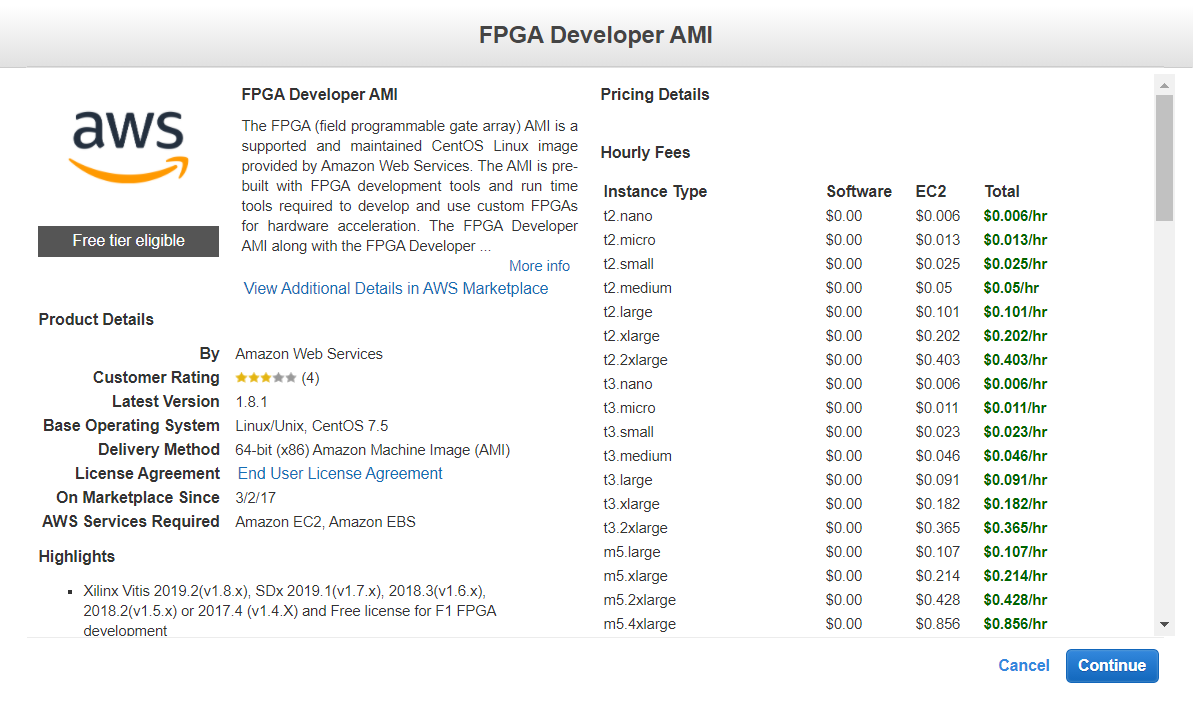This screenshot has height=705, width=1204.
Task: Click the Free tier eligible badge
Action: (128, 241)
